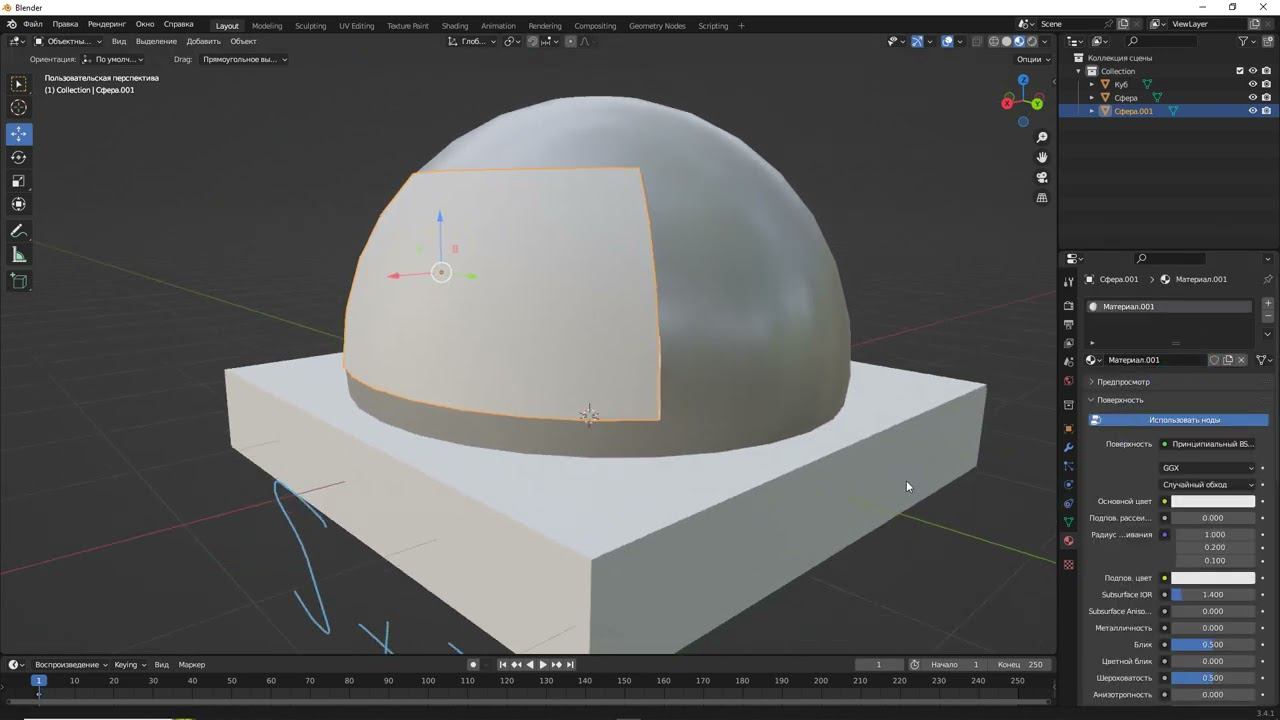Select the Measure ruler tool
This screenshot has width=1280, height=720.
coord(19,256)
